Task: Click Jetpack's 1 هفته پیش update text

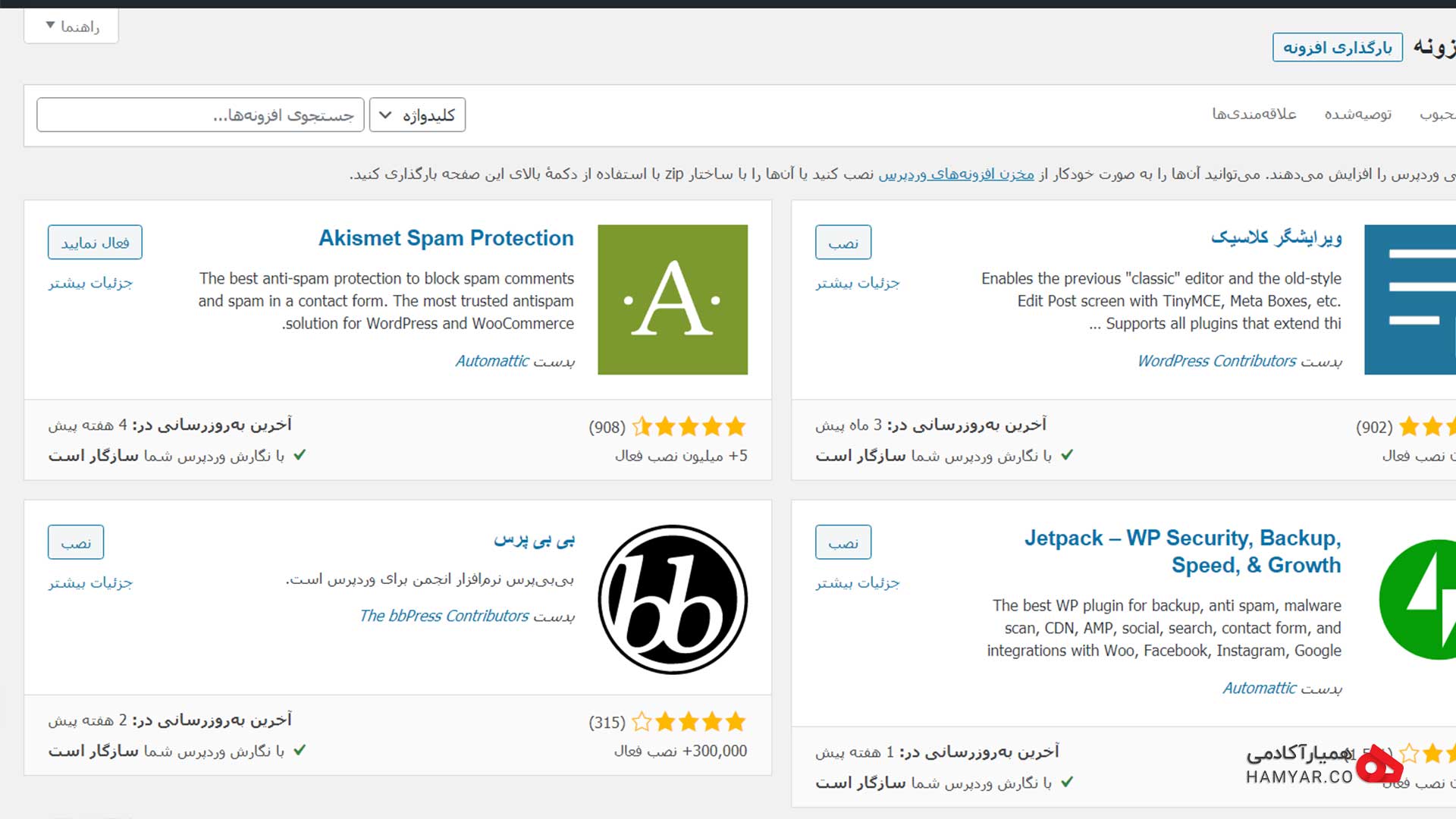Action: (x=855, y=752)
